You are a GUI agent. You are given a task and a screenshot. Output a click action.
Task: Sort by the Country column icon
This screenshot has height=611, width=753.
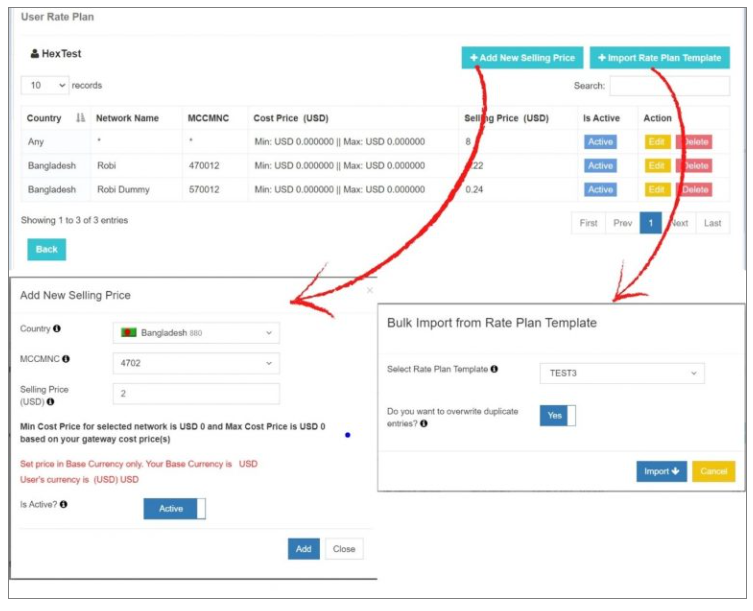point(81,118)
